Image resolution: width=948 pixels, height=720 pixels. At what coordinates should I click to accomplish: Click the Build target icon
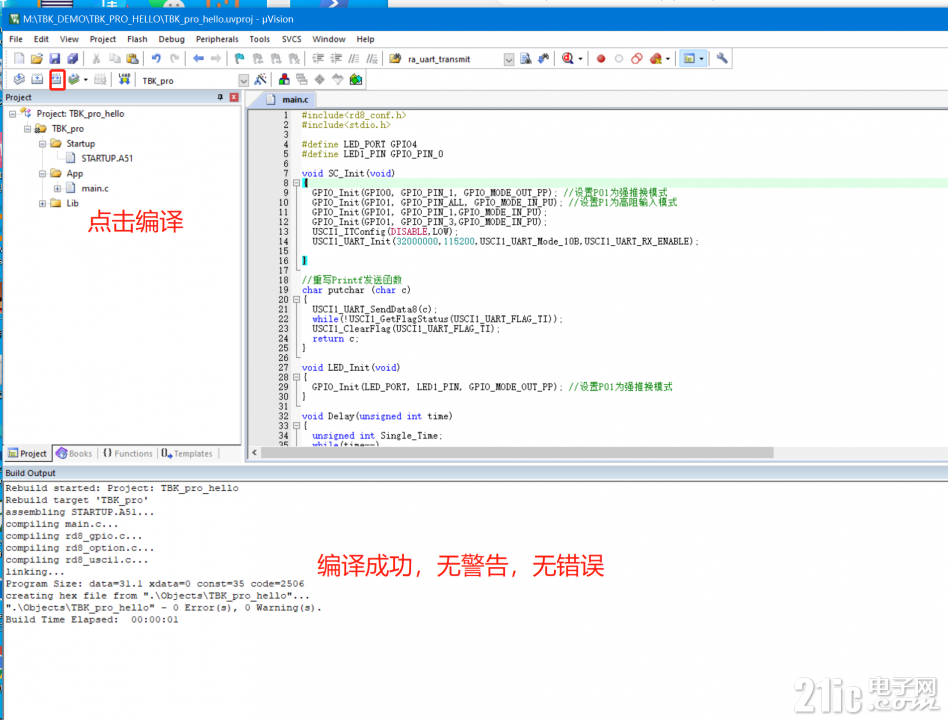(x=37, y=79)
